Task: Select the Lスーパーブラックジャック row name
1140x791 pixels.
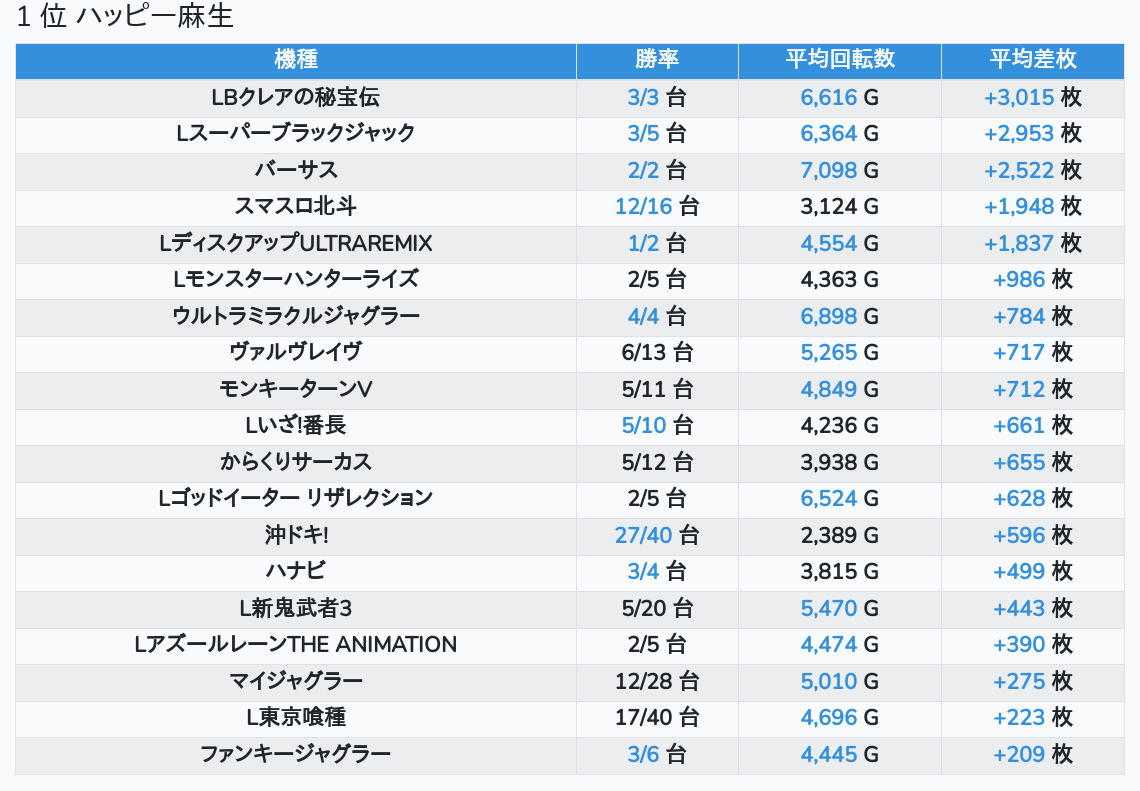Action: pos(296,133)
